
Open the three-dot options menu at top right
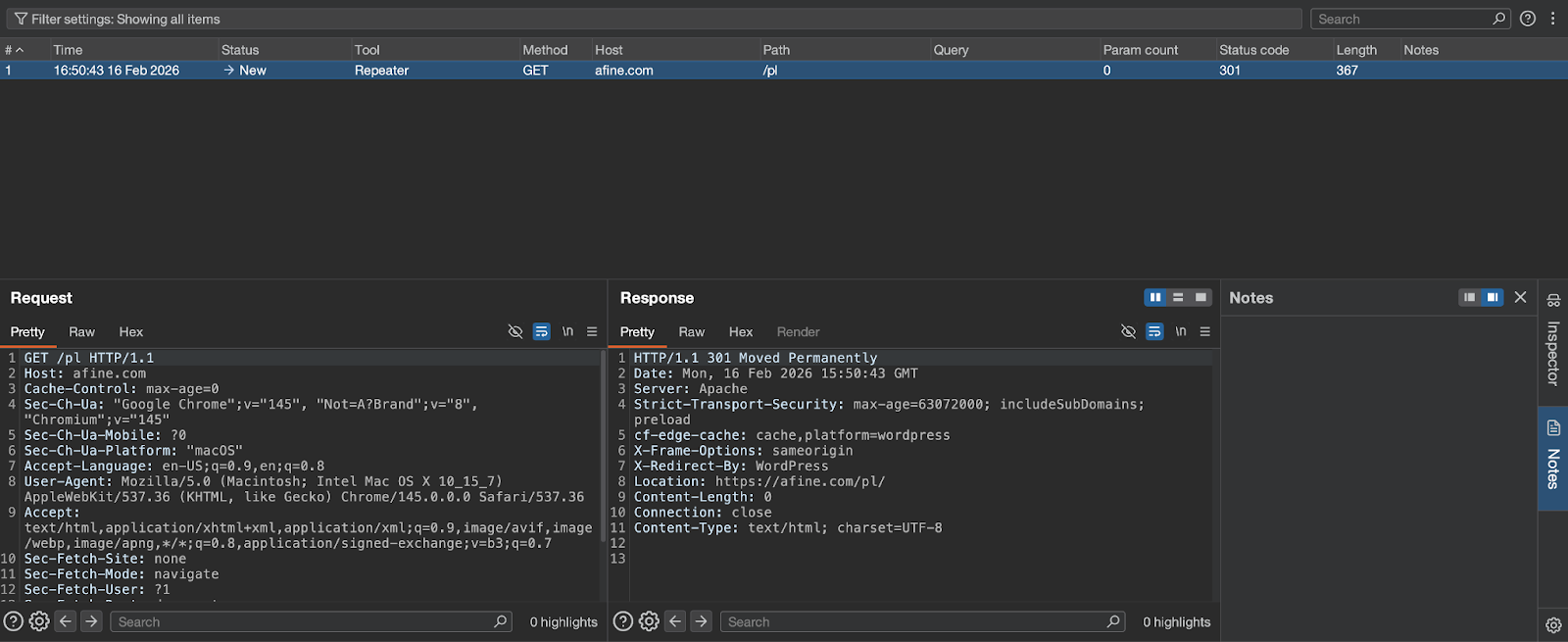pyautogui.click(x=1553, y=19)
